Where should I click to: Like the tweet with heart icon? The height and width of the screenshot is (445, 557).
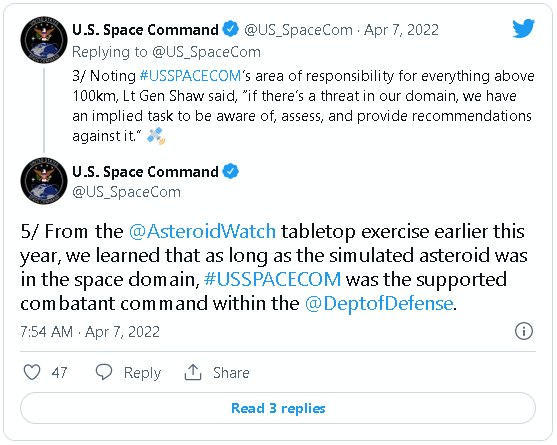click(32, 372)
